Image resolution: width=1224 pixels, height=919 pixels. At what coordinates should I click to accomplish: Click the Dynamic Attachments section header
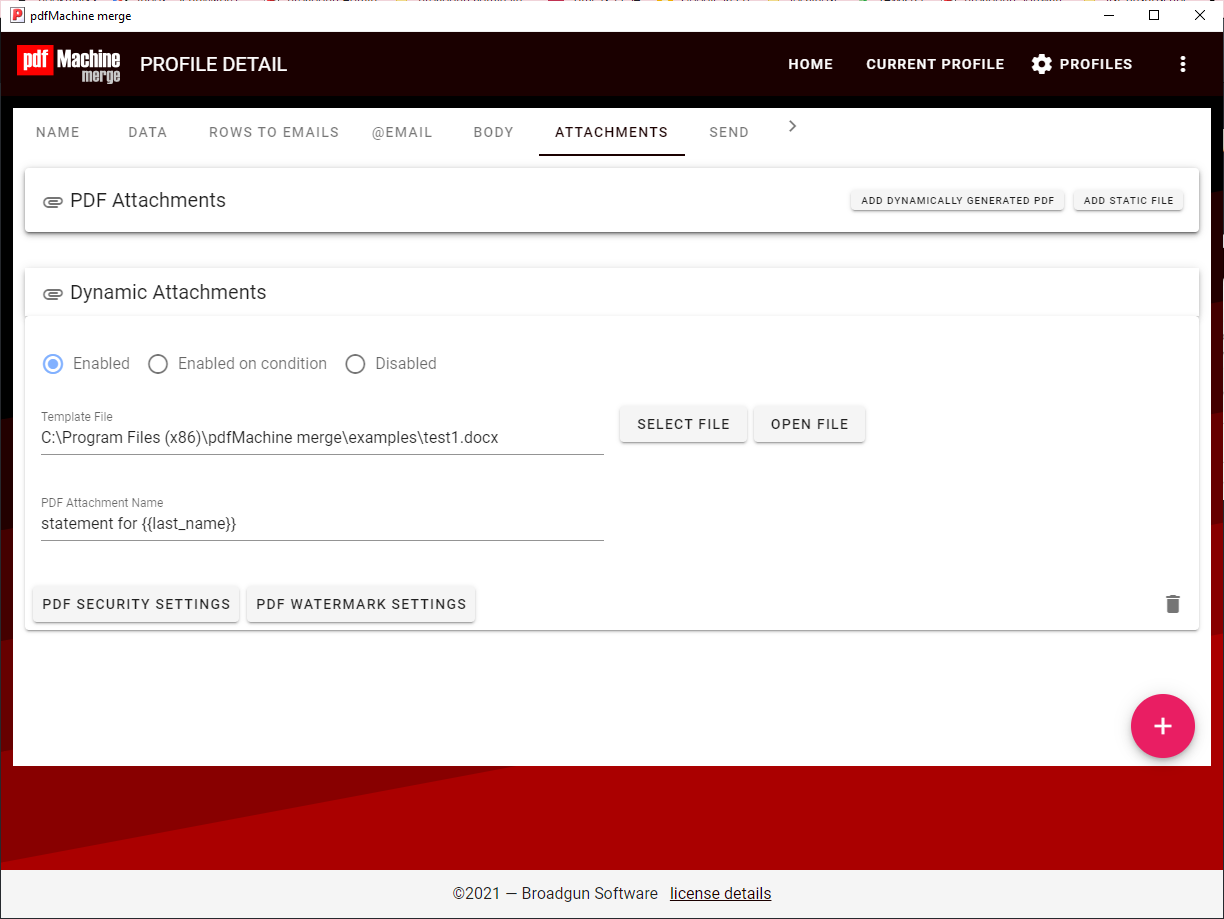point(612,293)
